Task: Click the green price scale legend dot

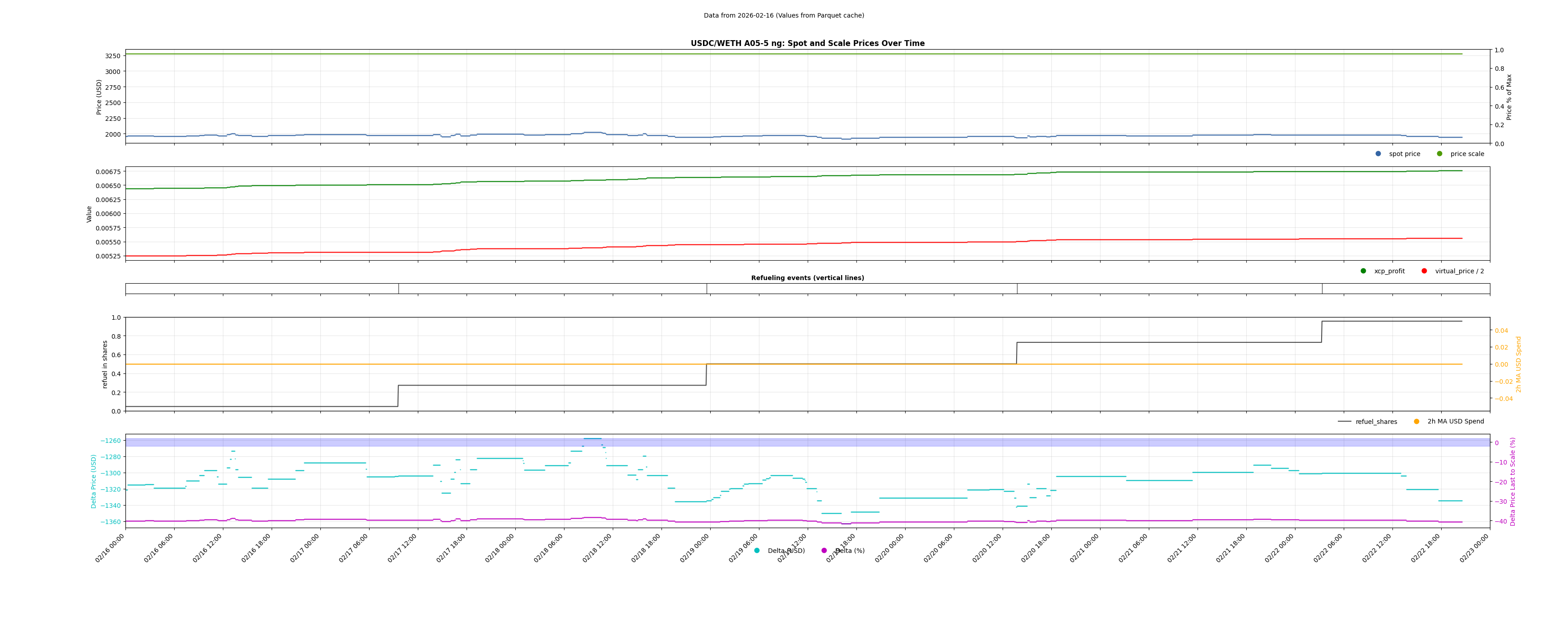Action: click(1439, 154)
